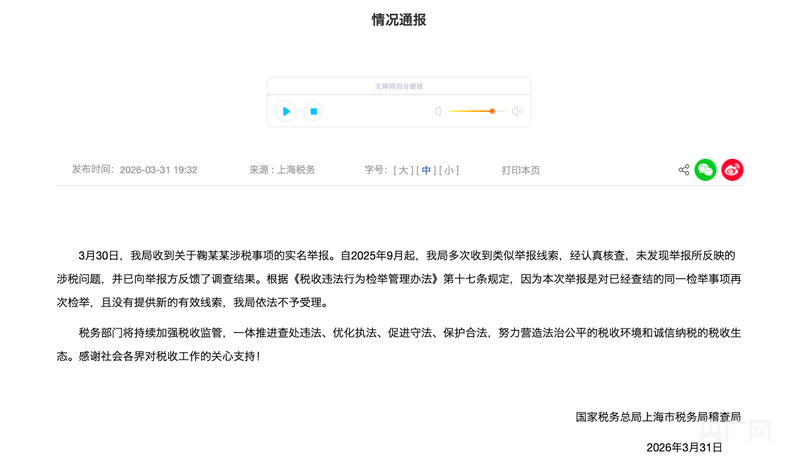Click the low volume speaker icon
The image size is (798, 468).
coord(438,111)
